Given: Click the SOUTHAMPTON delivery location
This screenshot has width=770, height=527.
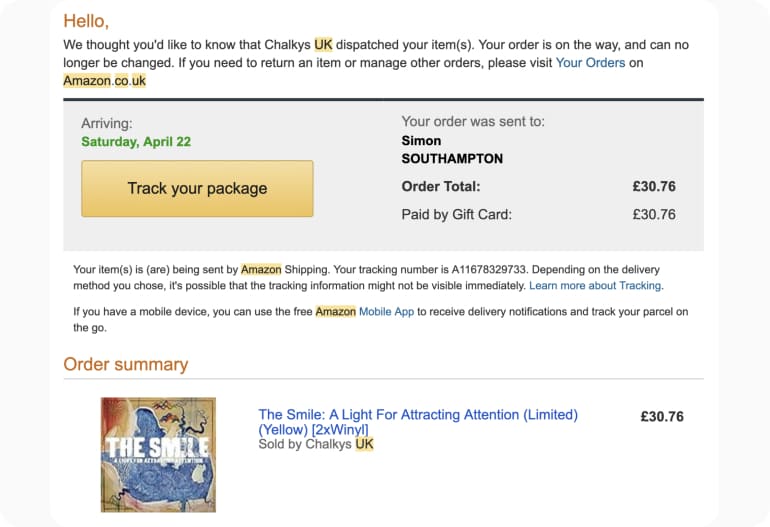Looking at the screenshot, I should coord(452,159).
